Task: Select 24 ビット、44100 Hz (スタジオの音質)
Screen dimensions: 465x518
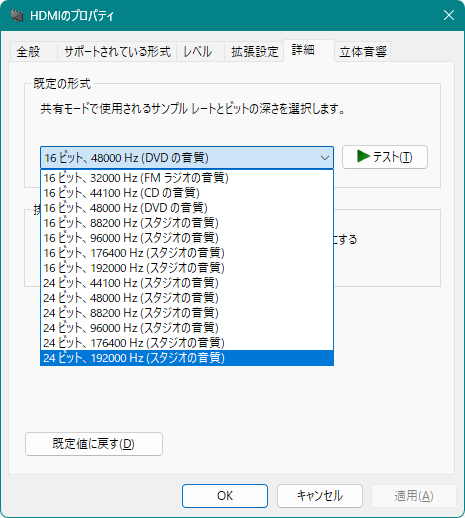Action: (187, 283)
